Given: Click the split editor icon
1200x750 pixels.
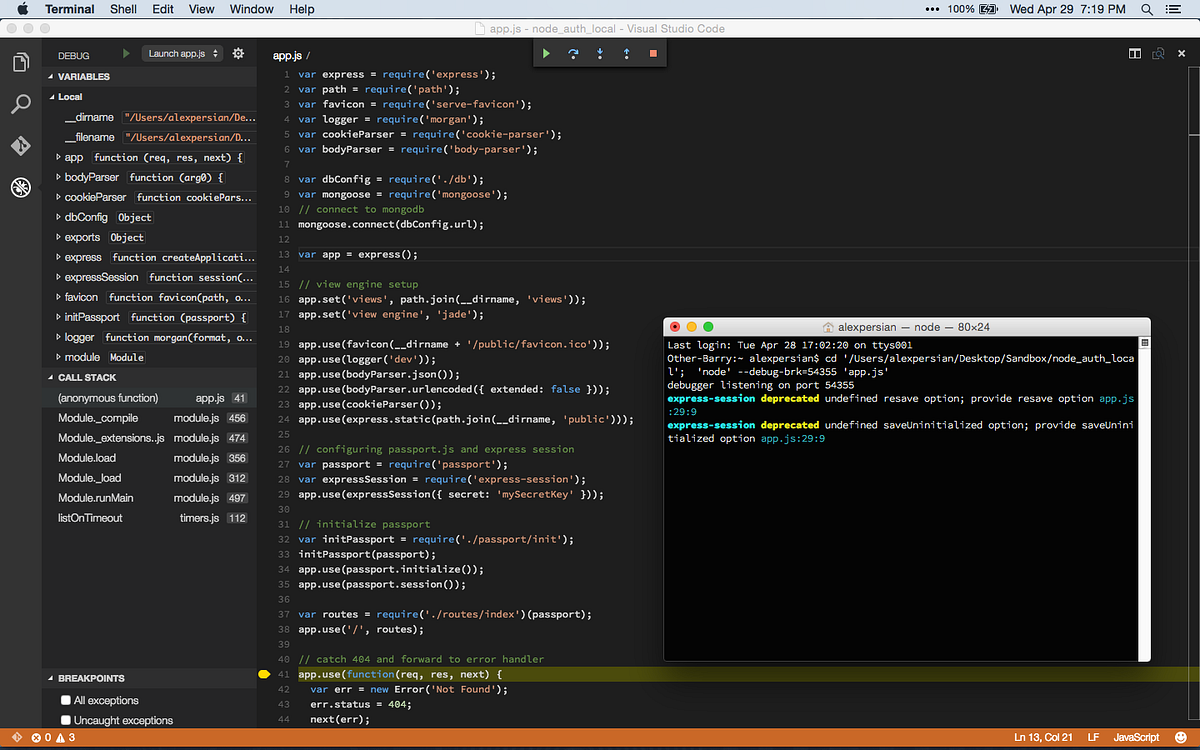Looking at the screenshot, I should click(1135, 54).
